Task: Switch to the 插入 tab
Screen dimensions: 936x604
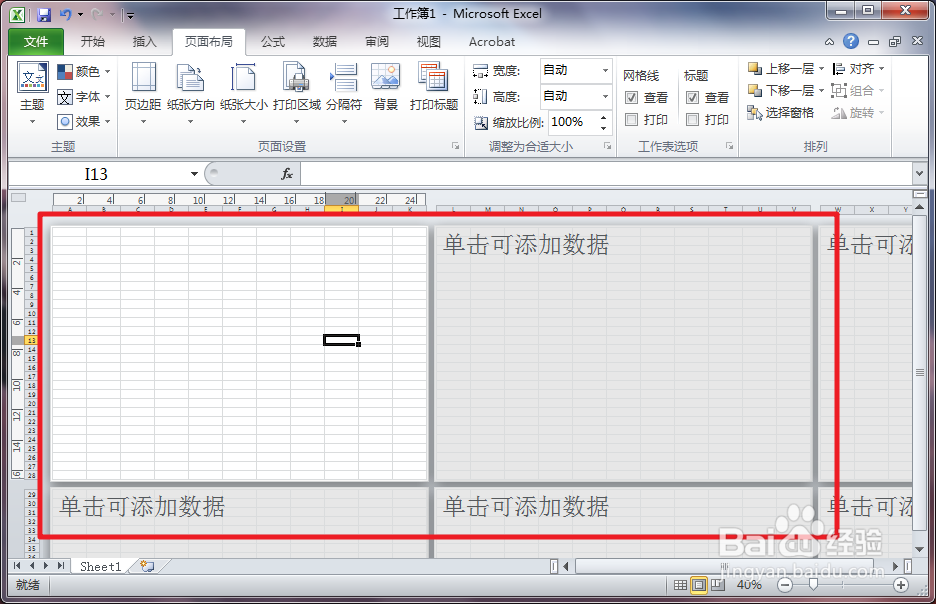Action: [144, 42]
